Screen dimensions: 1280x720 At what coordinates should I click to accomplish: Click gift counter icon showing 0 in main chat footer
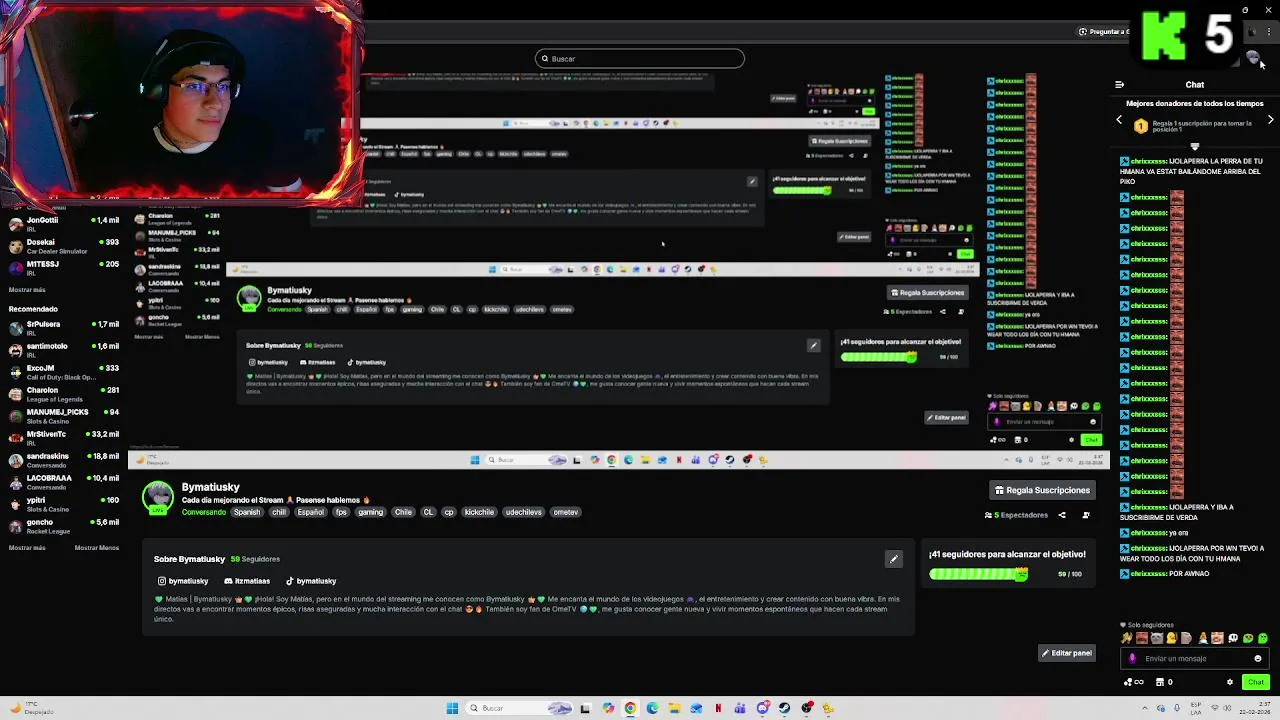click(1164, 682)
